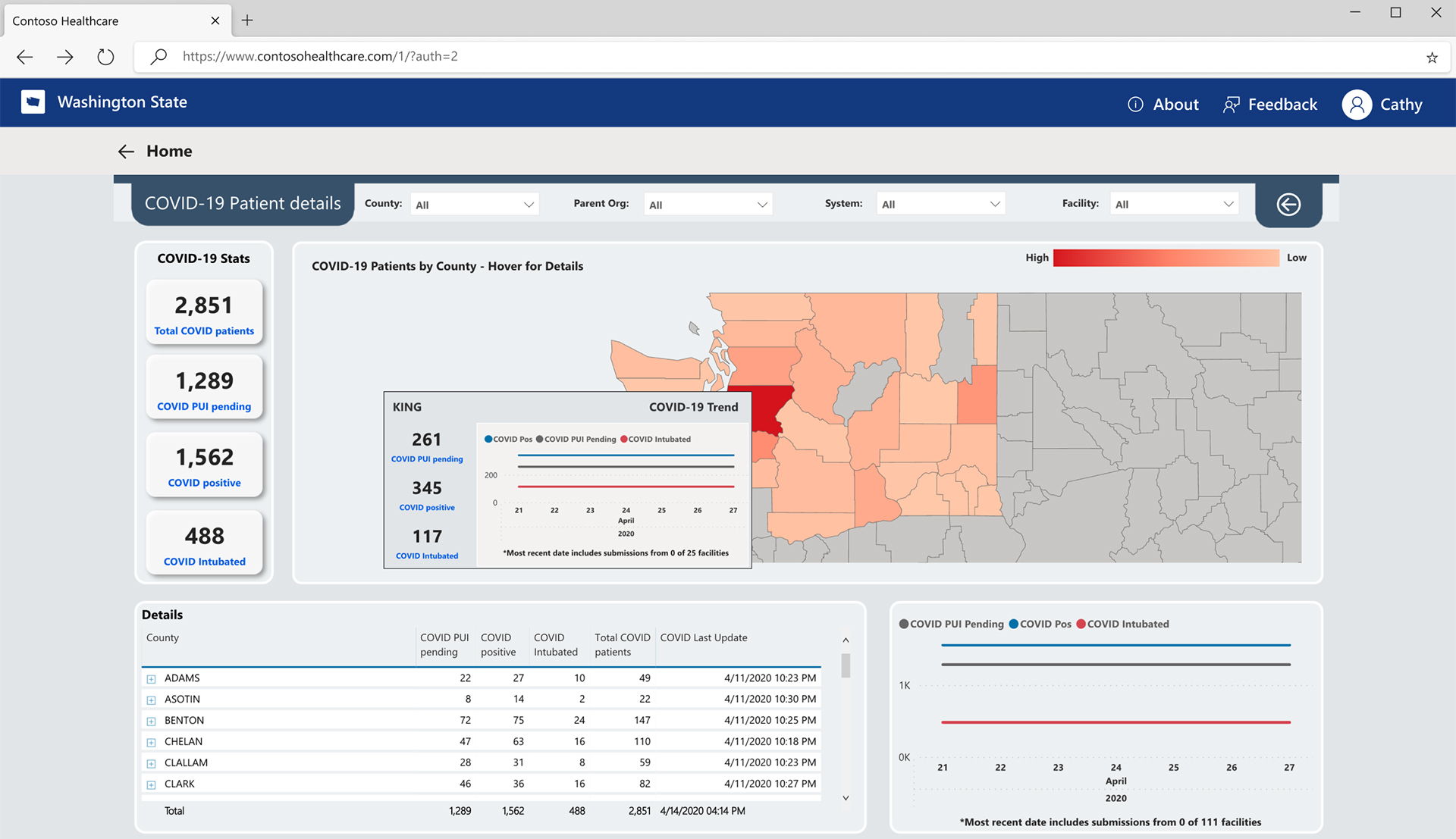1456x839 pixels.
Task: Click the expand icon beside ADAMS county
Action: tap(148, 677)
